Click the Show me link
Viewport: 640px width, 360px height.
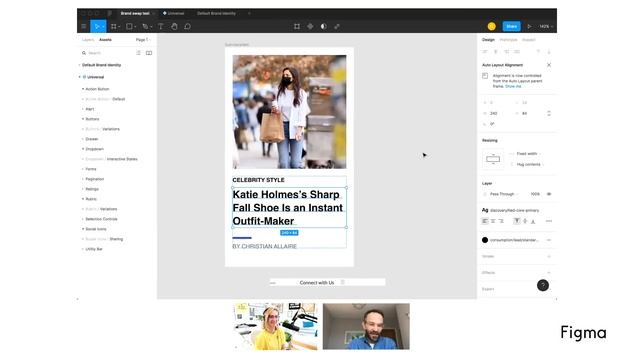[513, 87]
